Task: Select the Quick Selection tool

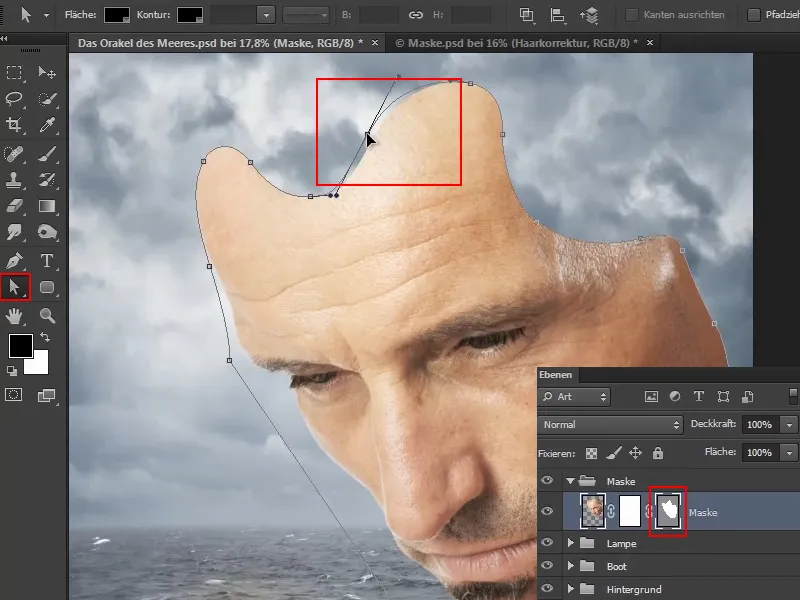Action: [47, 98]
